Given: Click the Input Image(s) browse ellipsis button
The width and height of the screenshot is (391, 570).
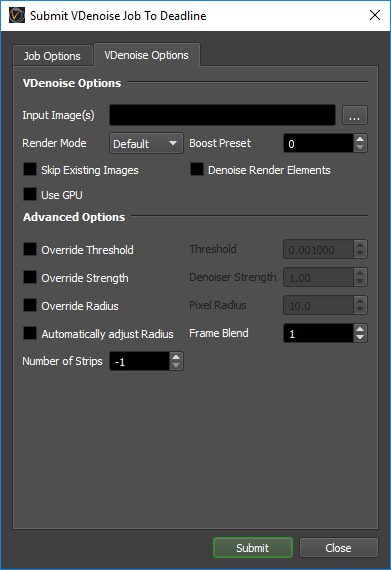Looking at the screenshot, I should (355, 116).
